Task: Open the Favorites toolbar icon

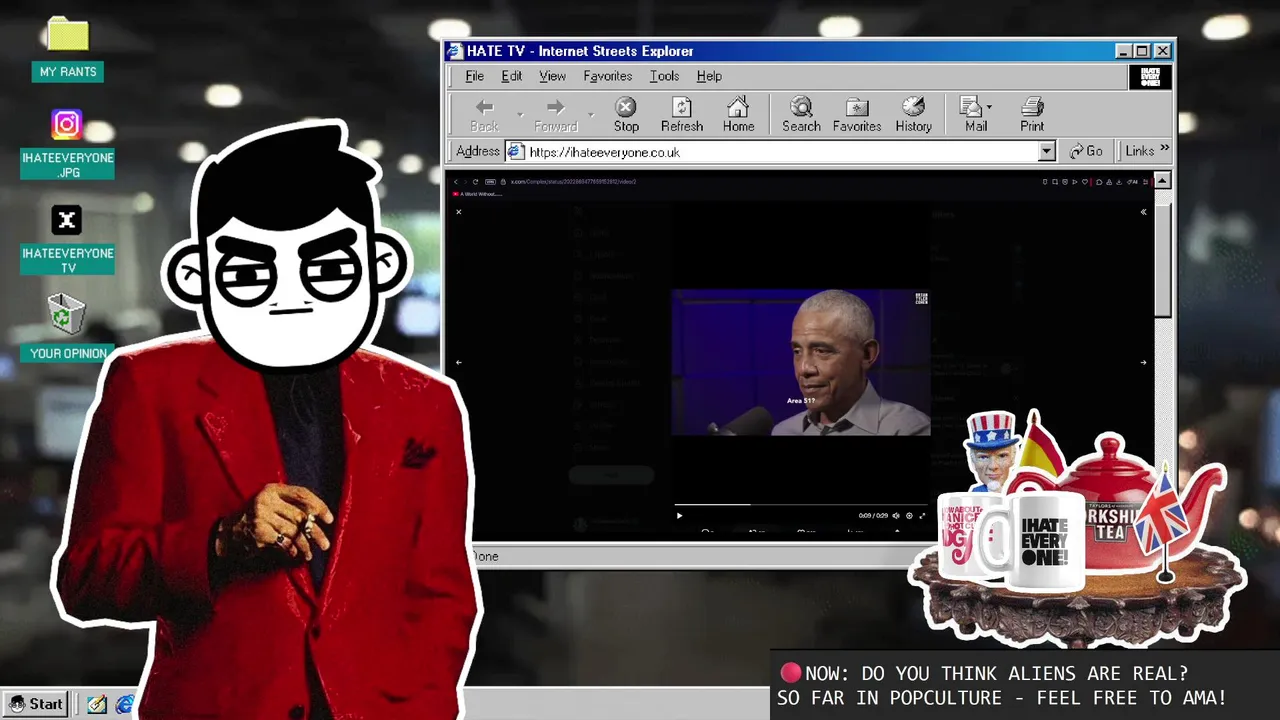Action: (857, 115)
